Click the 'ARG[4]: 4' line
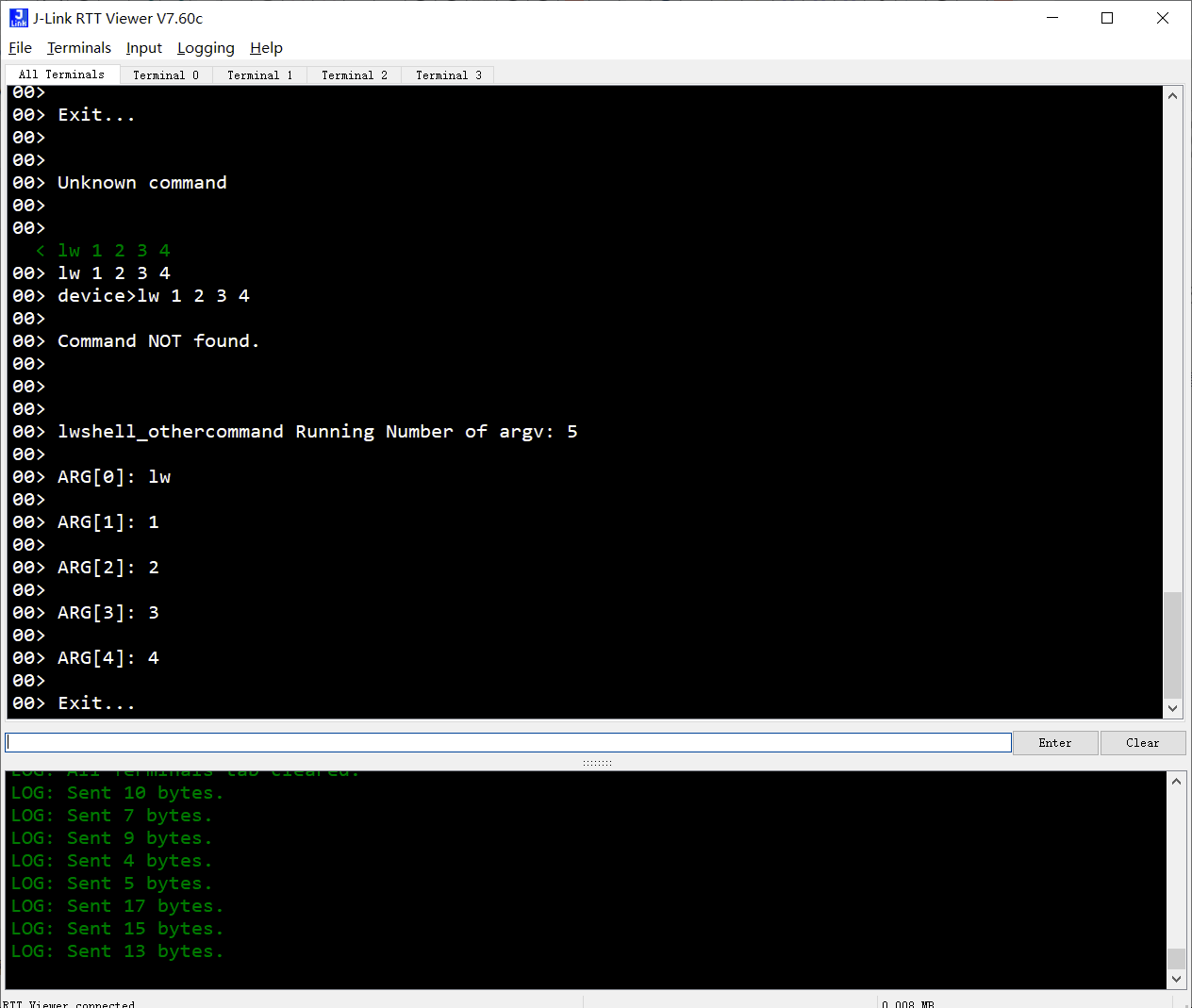 pos(108,658)
